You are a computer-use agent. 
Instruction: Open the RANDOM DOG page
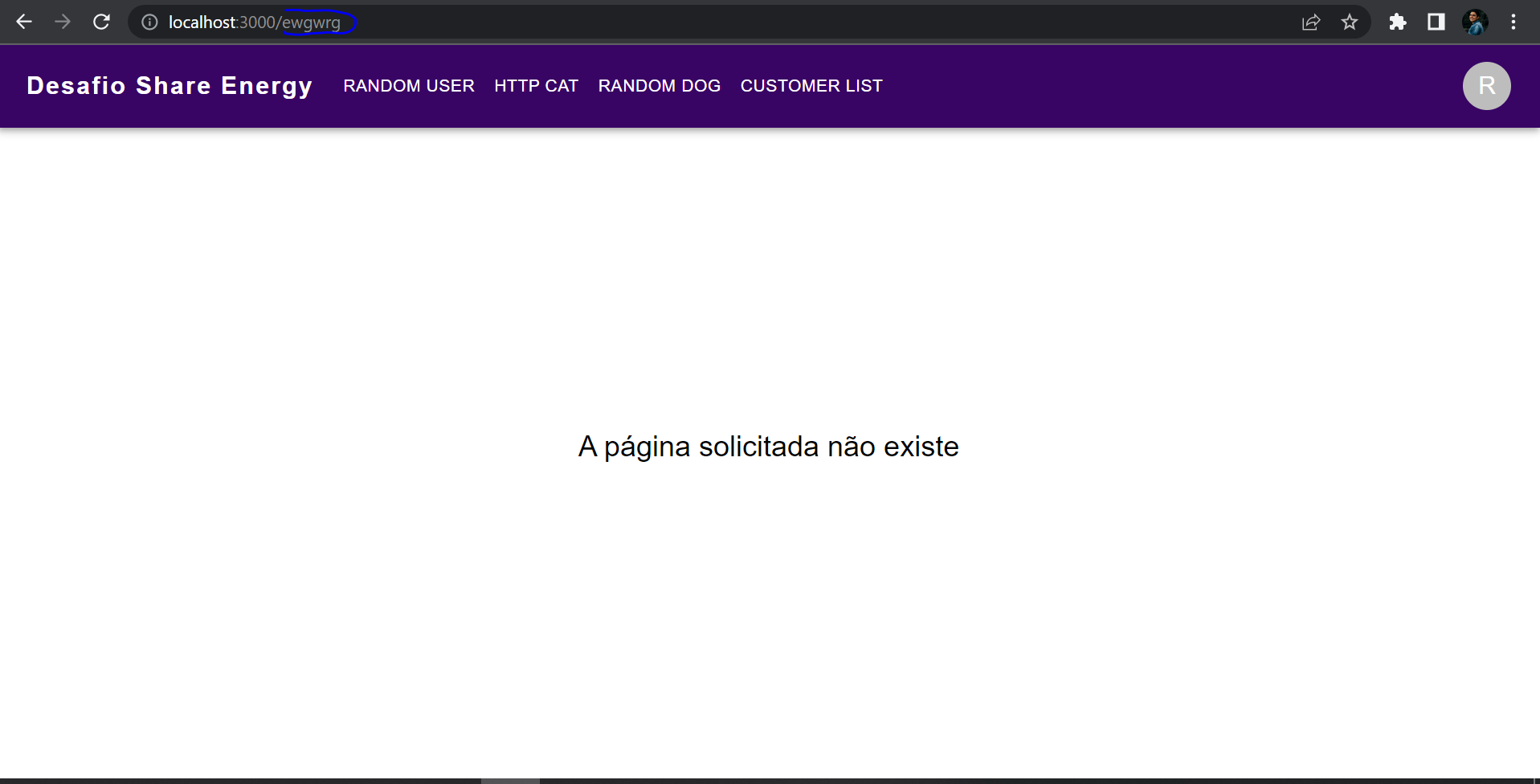(x=659, y=85)
